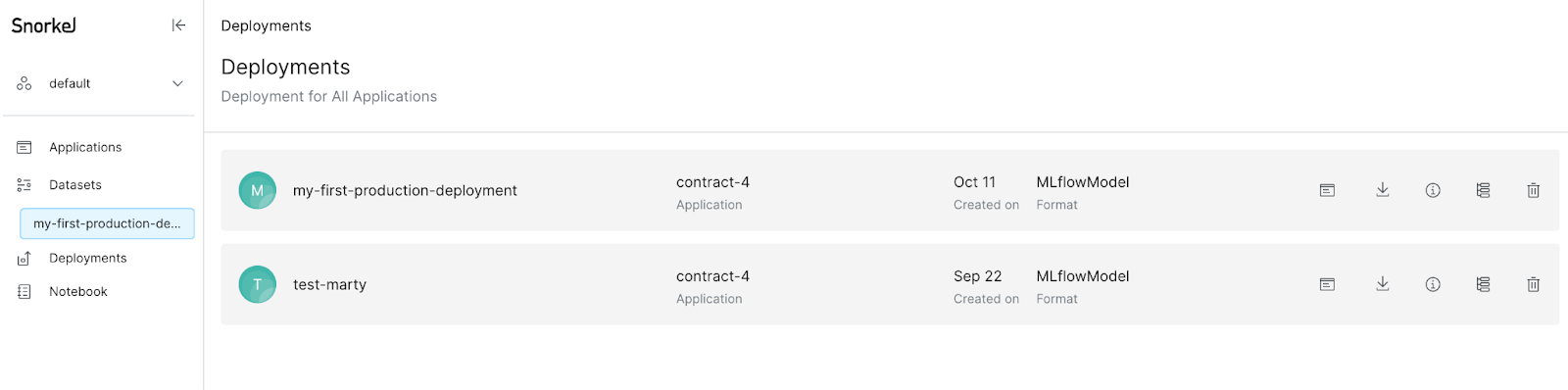Download the test-marty deployment

tap(1382, 284)
